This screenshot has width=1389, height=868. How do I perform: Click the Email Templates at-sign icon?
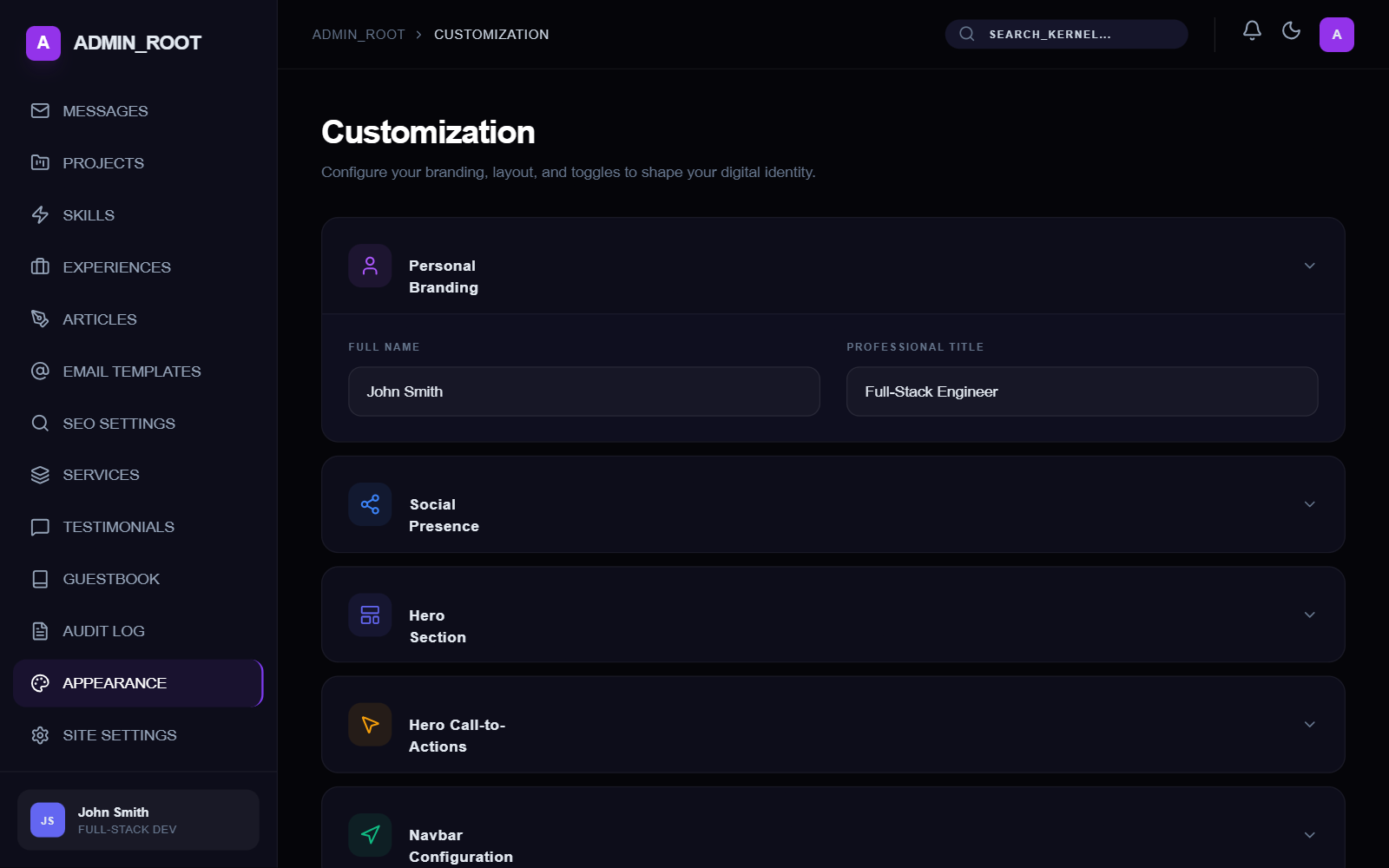click(40, 372)
